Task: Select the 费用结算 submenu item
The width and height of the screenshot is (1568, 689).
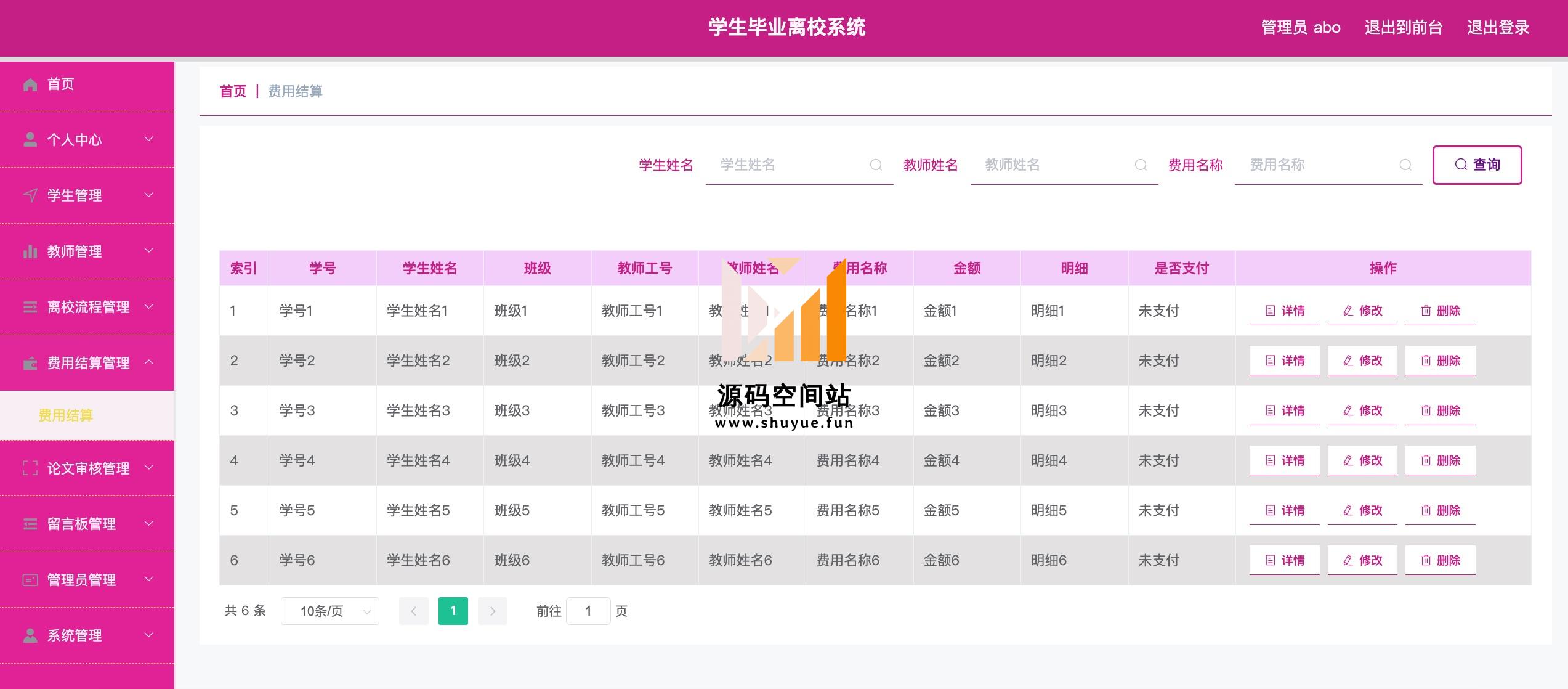Action: [x=66, y=416]
